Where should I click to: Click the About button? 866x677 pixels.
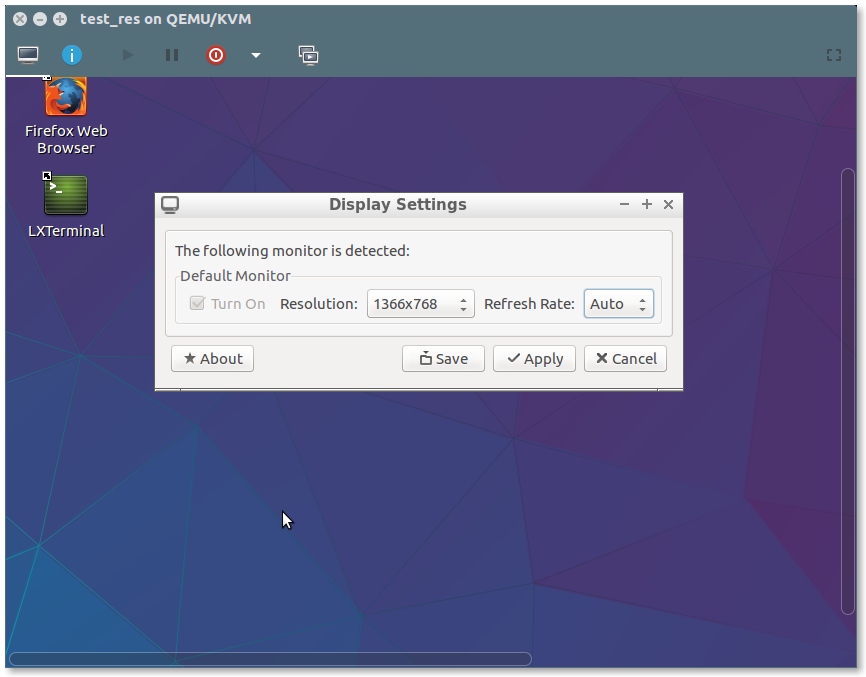[x=213, y=359]
